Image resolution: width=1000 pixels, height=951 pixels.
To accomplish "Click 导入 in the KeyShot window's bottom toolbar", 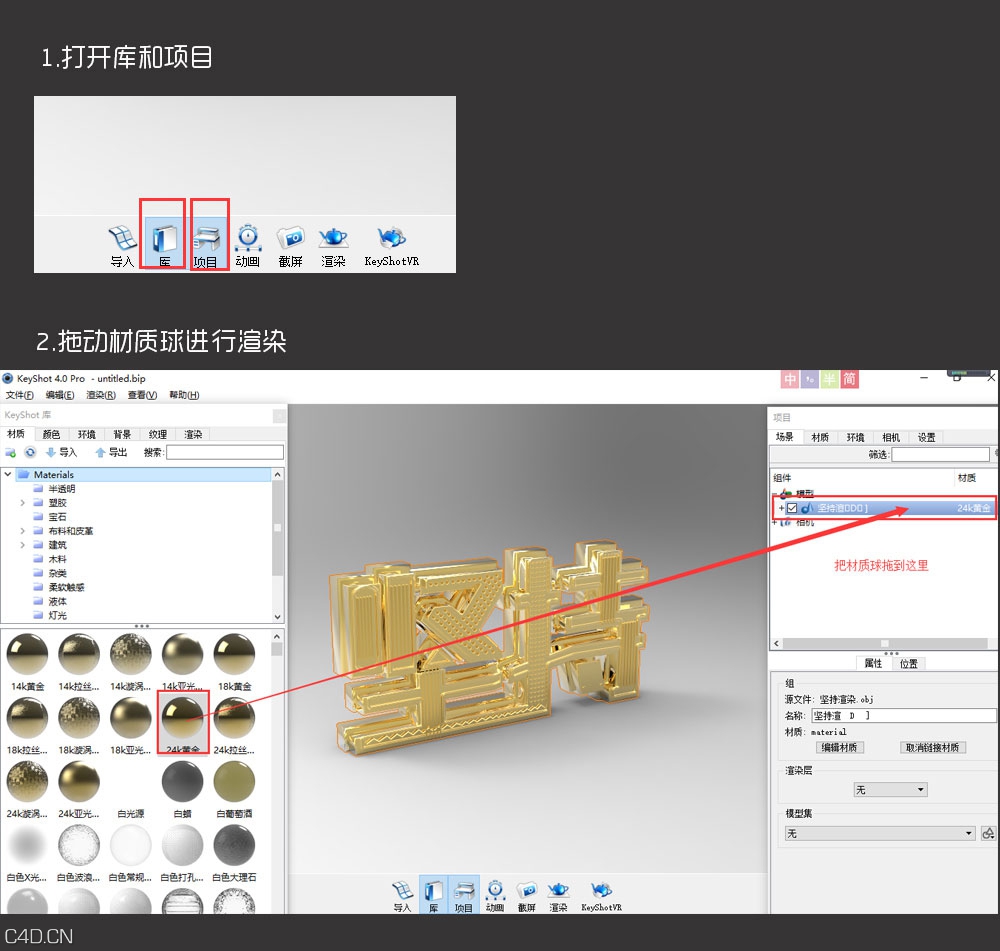I will tap(402, 896).
